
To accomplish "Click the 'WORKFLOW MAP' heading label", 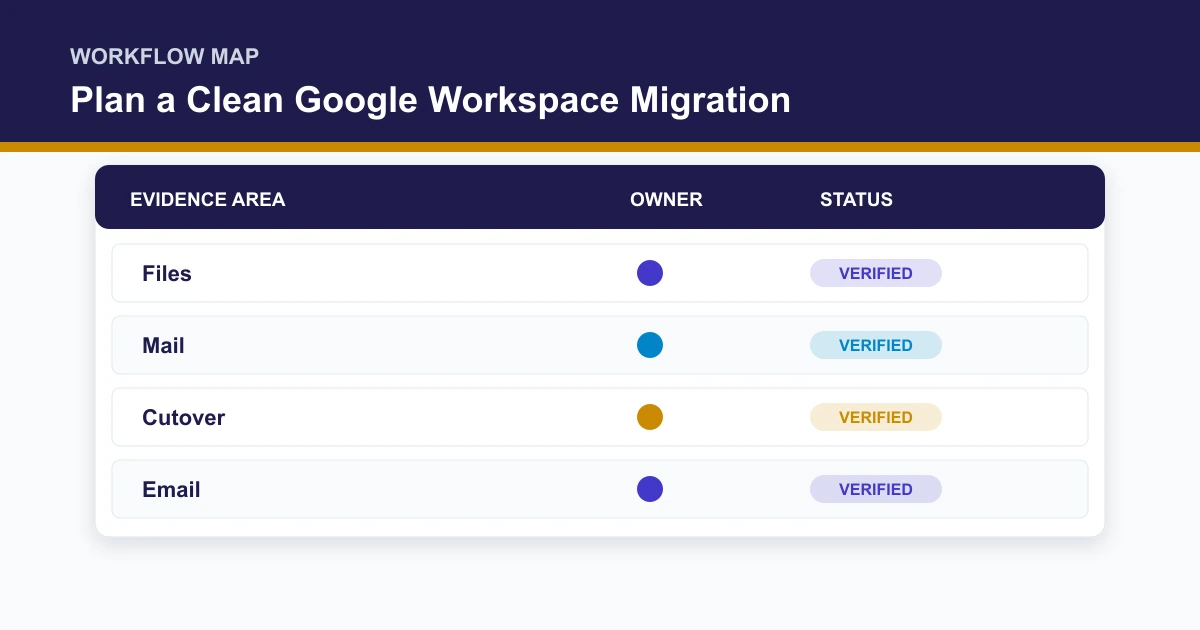I will (164, 56).
